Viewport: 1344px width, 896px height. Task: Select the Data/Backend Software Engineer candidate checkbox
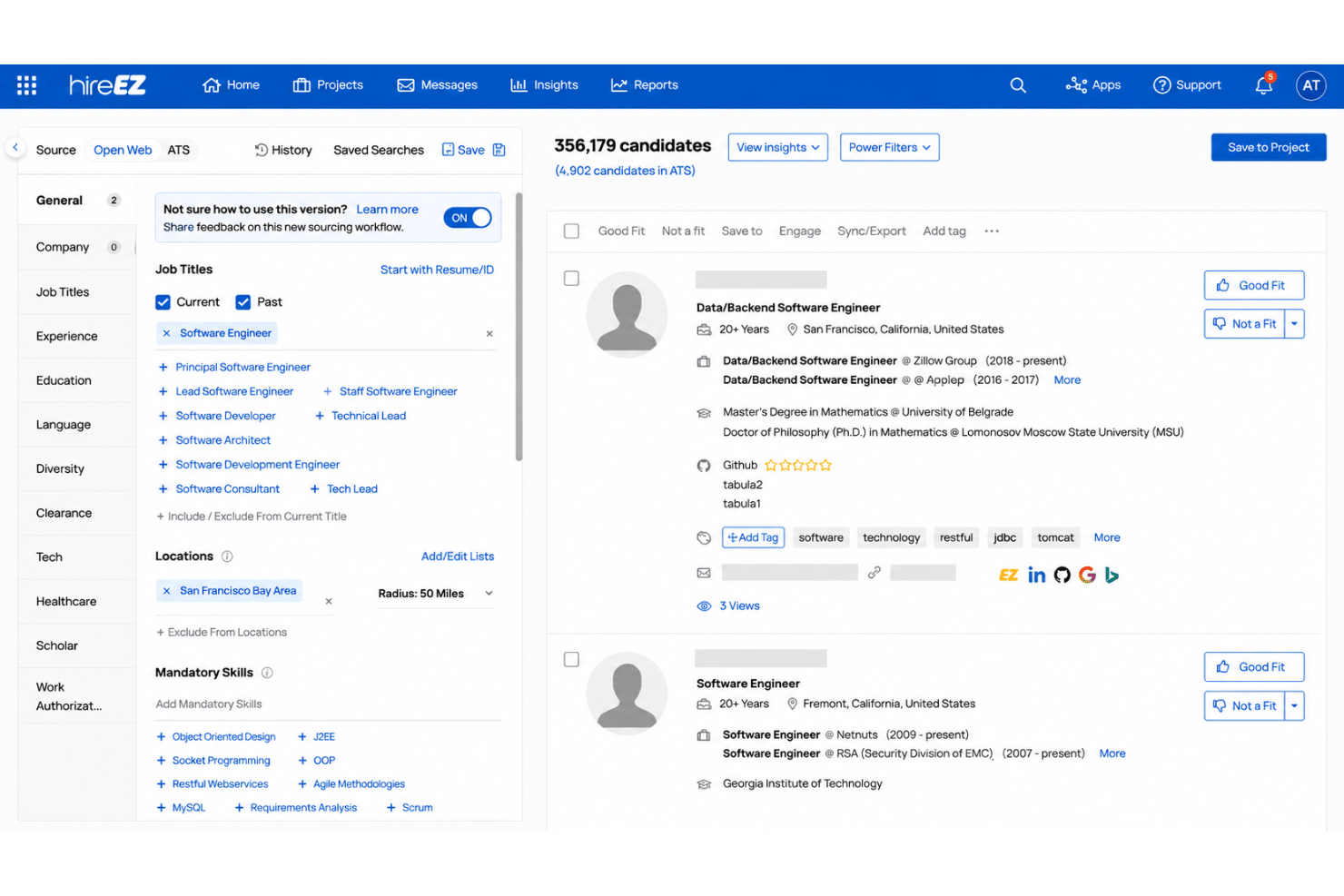pyautogui.click(x=571, y=279)
